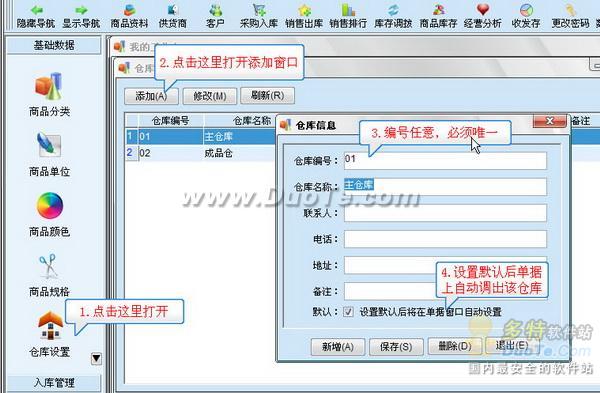Close the 仓库信息 dialog

[549, 121]
